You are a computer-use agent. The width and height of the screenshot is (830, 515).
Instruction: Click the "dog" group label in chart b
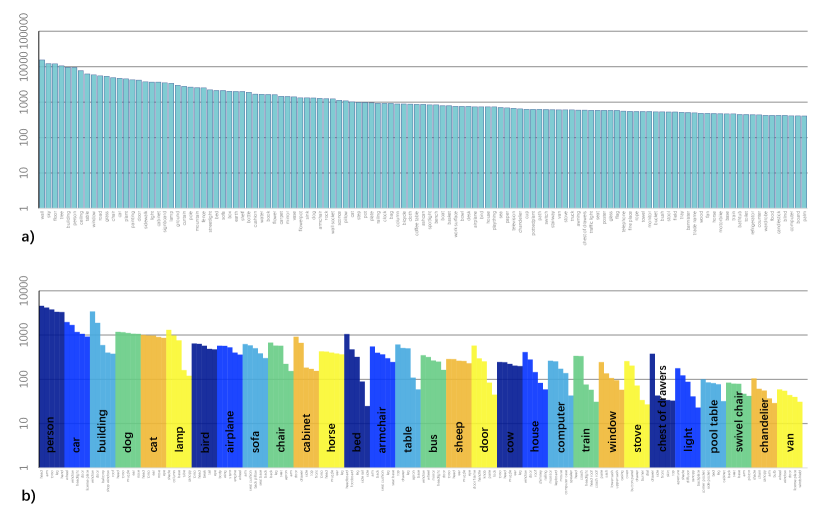pos(127,442)
